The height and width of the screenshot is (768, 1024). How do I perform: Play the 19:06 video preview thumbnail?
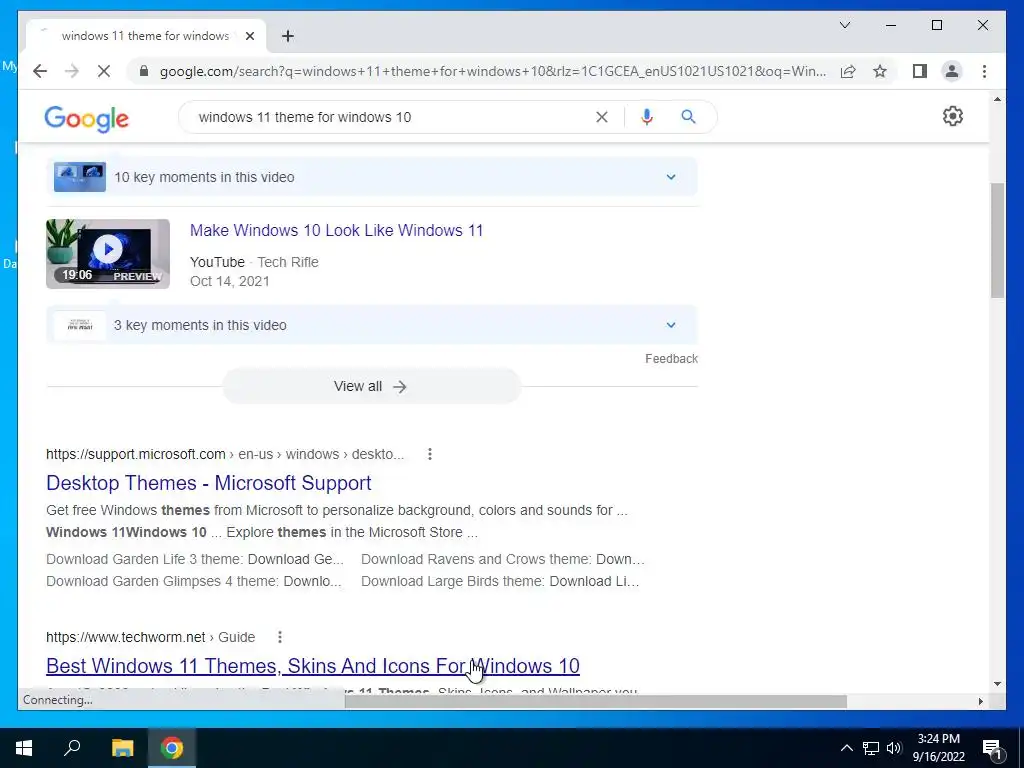[108, 254]
